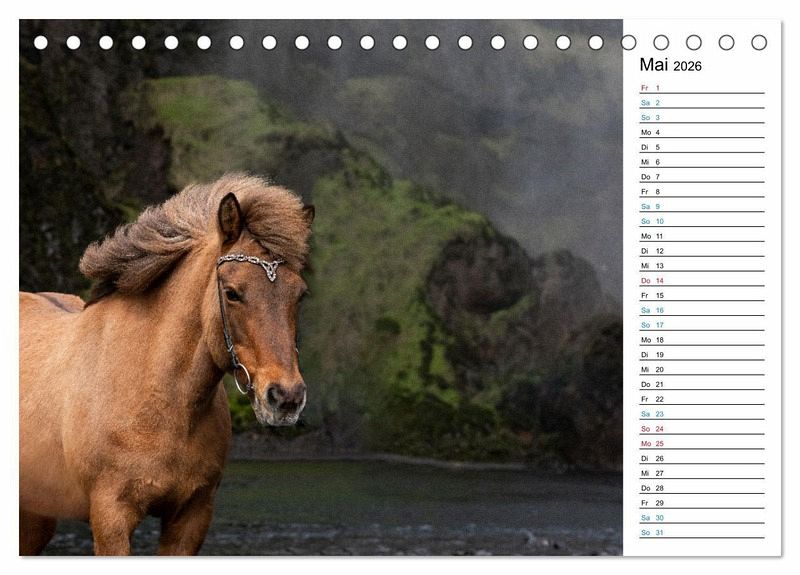Choose the Do 7 date entry
Image resolution: width=800 pixels, height=575 pixels.
pos(701,177)
